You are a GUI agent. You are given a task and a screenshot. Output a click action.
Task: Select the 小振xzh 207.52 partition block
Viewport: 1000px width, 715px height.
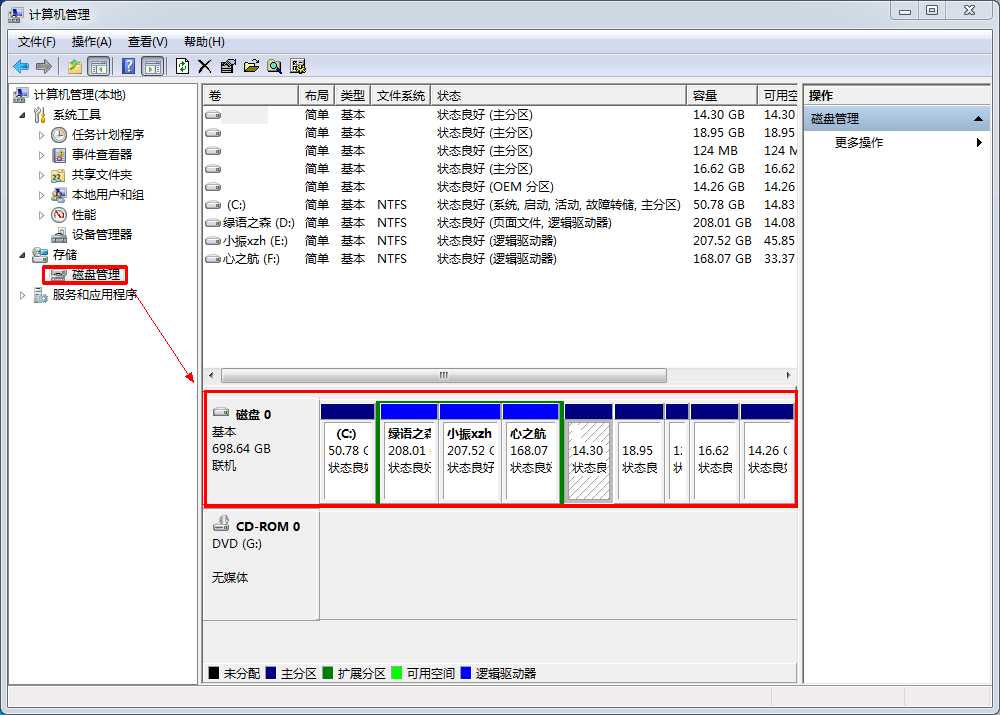(470, 453)
